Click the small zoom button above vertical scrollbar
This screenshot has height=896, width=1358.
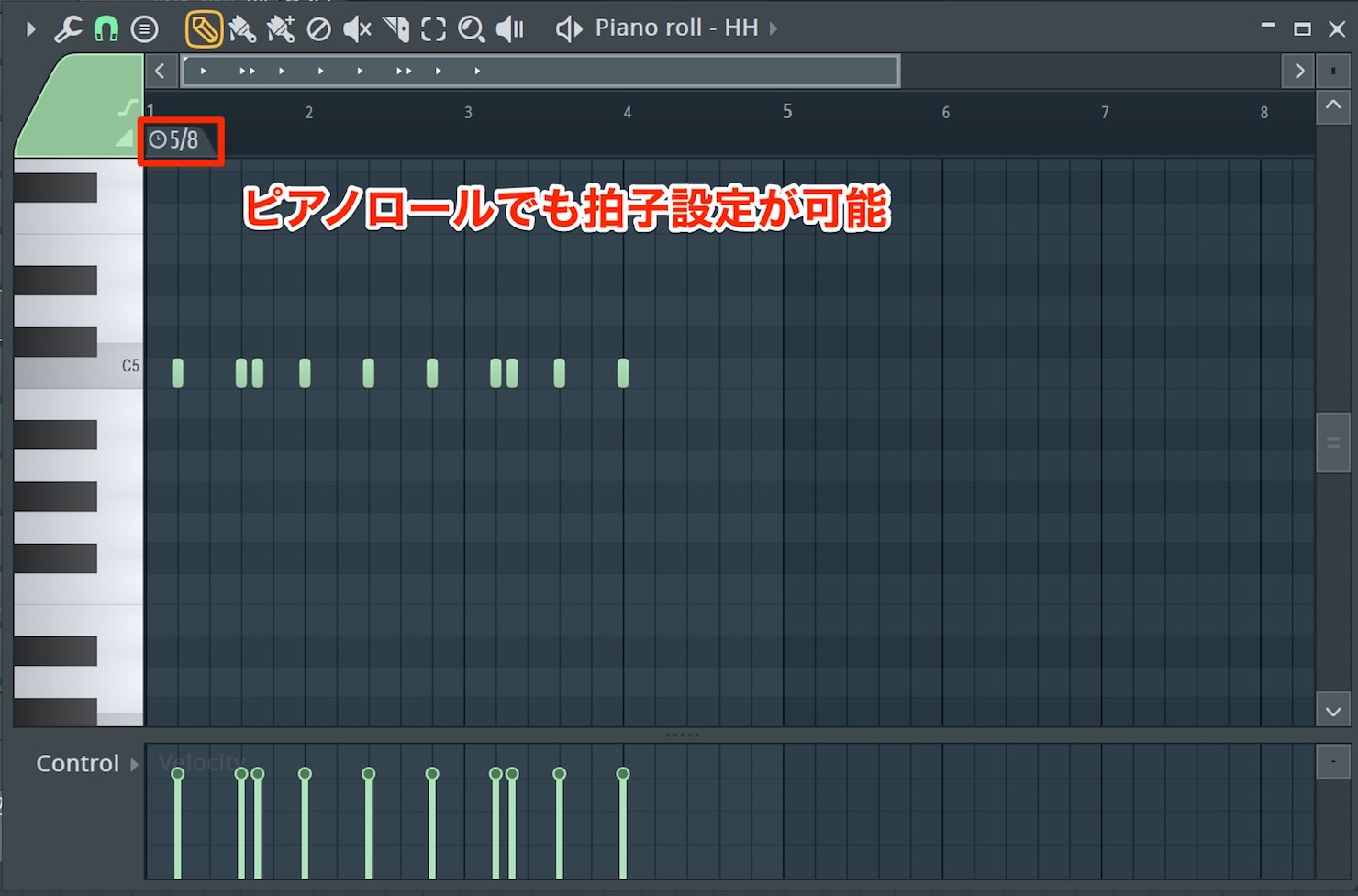tap(1333, 71)
